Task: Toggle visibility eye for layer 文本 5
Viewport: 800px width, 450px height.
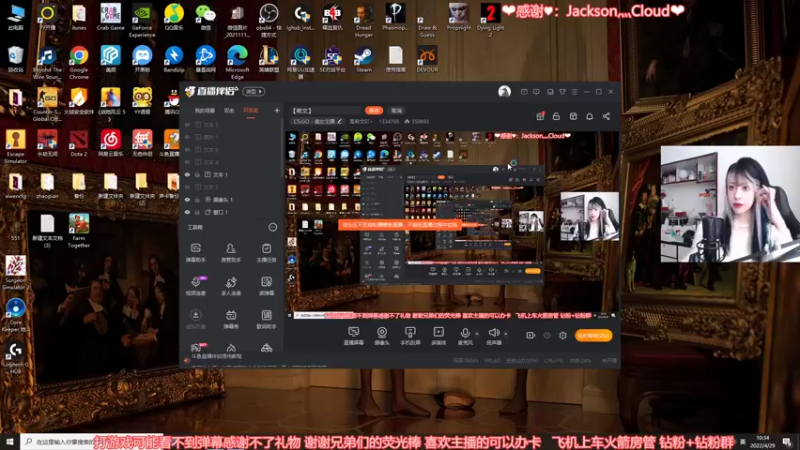Action: click(187, 124)
